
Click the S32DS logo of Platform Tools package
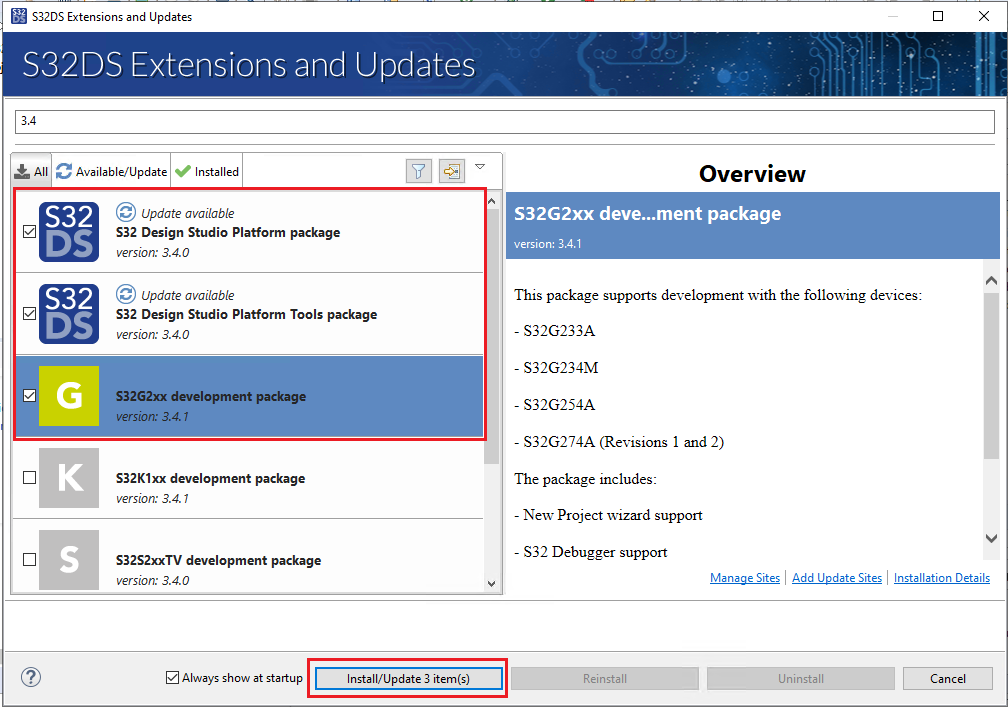click(69, 314)
